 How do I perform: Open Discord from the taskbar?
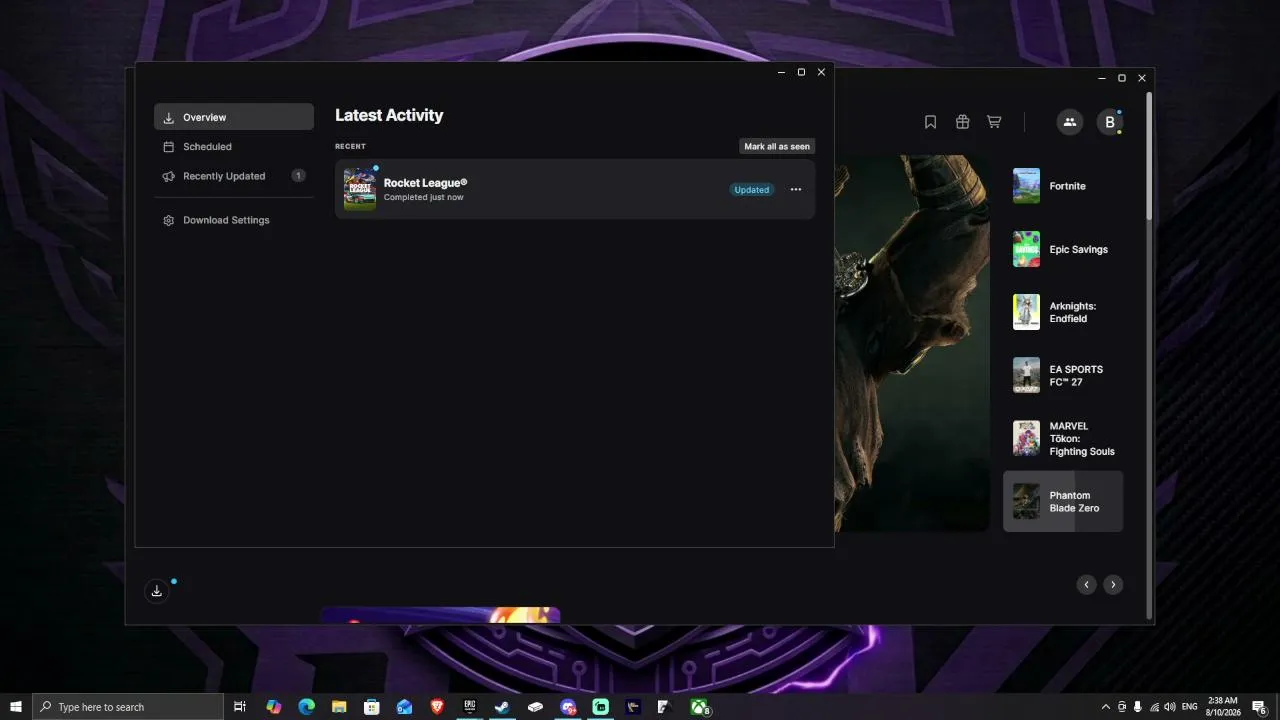[568, 707]
